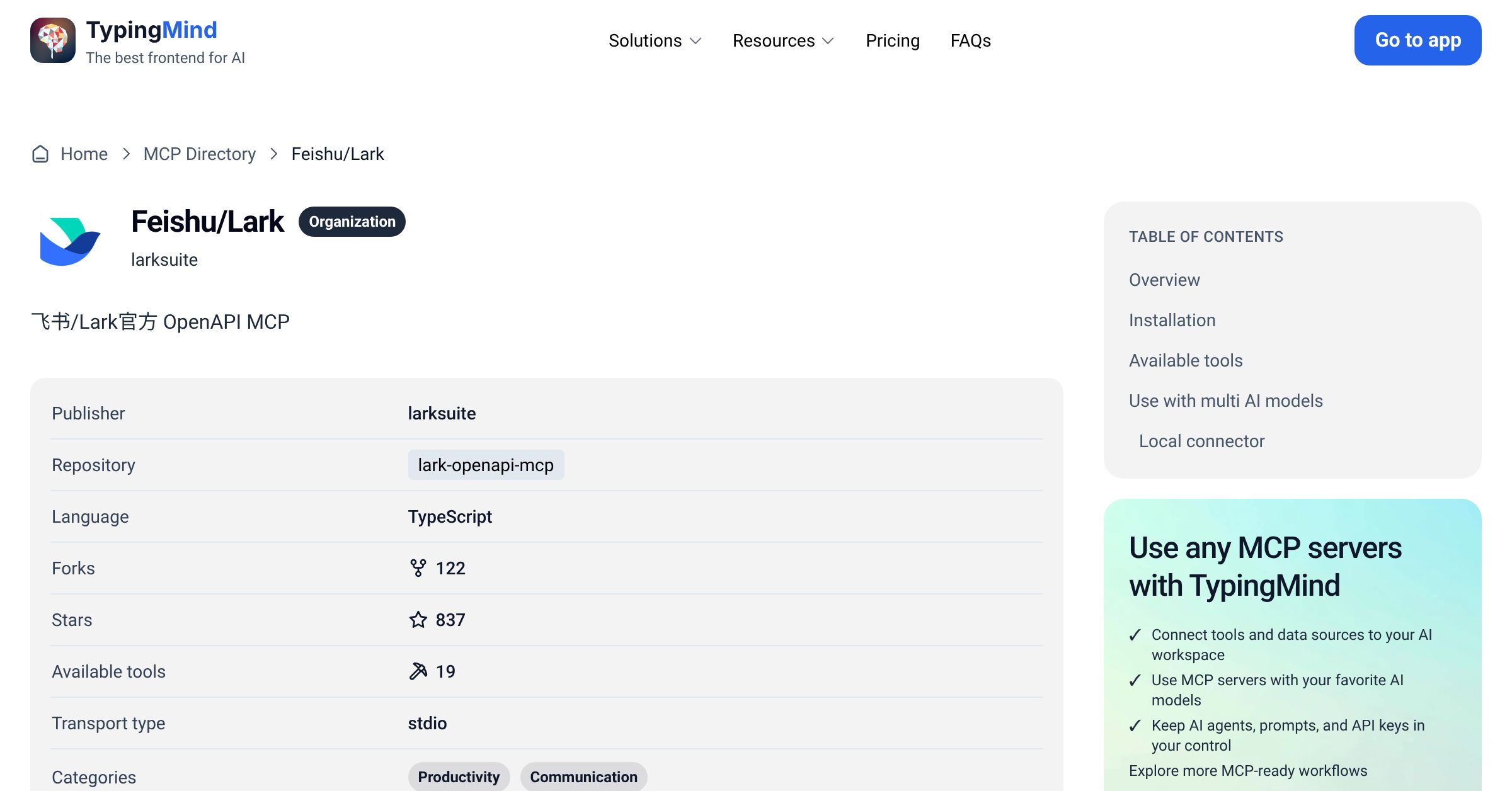
Task: Click Explore more MCP-ready workflows text
Action: [1248, 770]
